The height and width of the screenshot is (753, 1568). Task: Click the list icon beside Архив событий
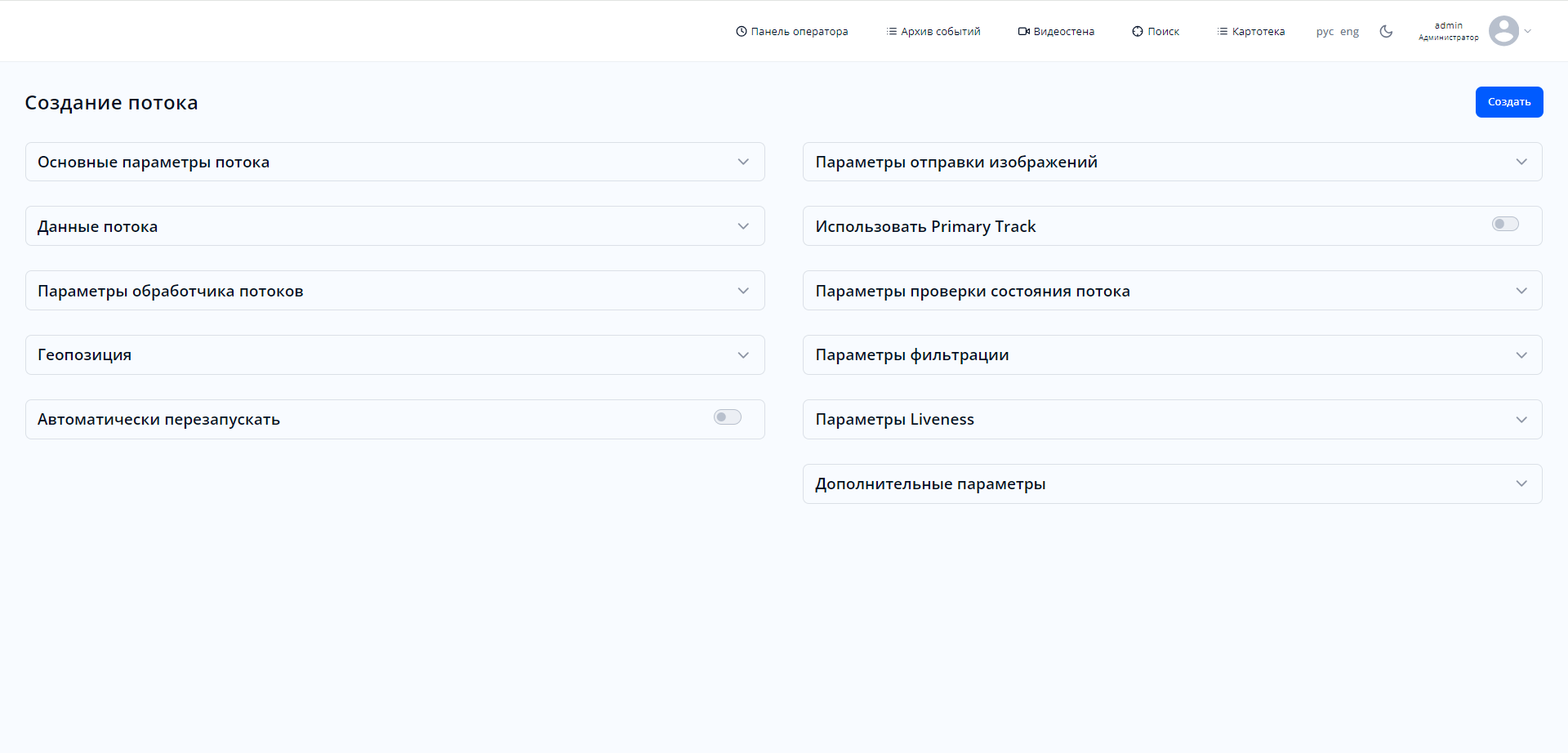[891, 32]
